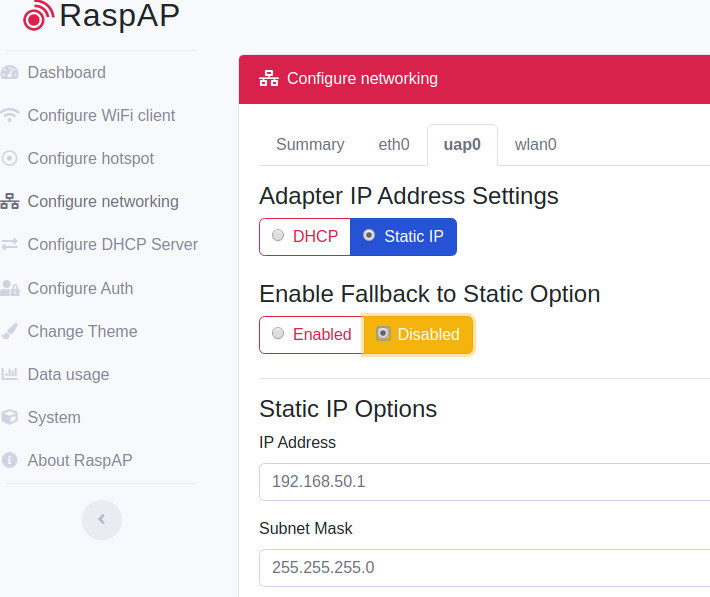Open the Change Theme page
This screenshot has width=710, height=597.
click(x=82, y=332)
